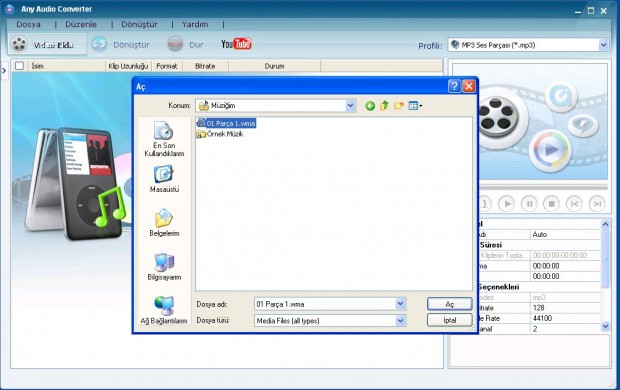Image resolution: width=620 pixels, height=390 pixels.
Task: Click the Video Ekle film reel button
Action: pyautogui.click(x=47, y=44)
